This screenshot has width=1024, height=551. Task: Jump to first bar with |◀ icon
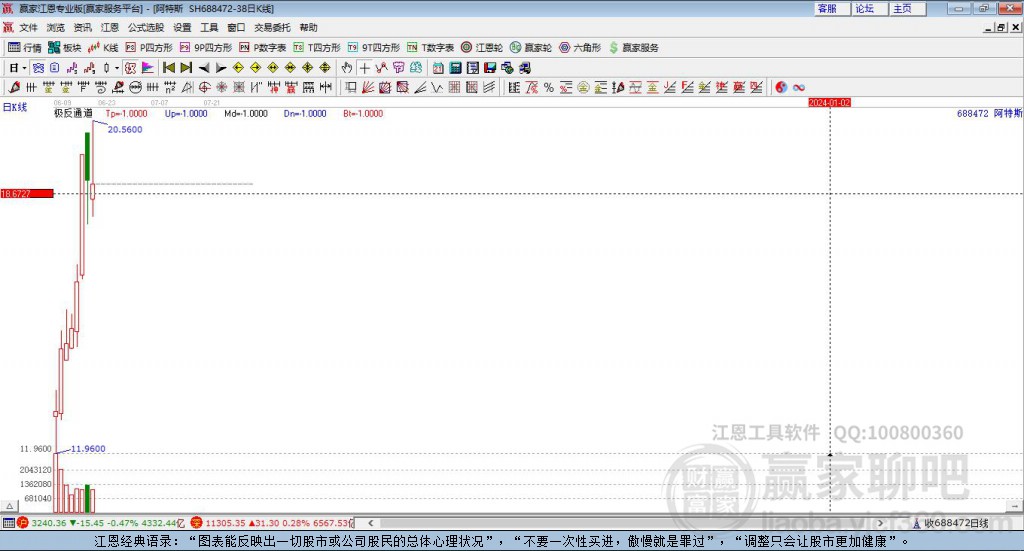coord(168,68)
